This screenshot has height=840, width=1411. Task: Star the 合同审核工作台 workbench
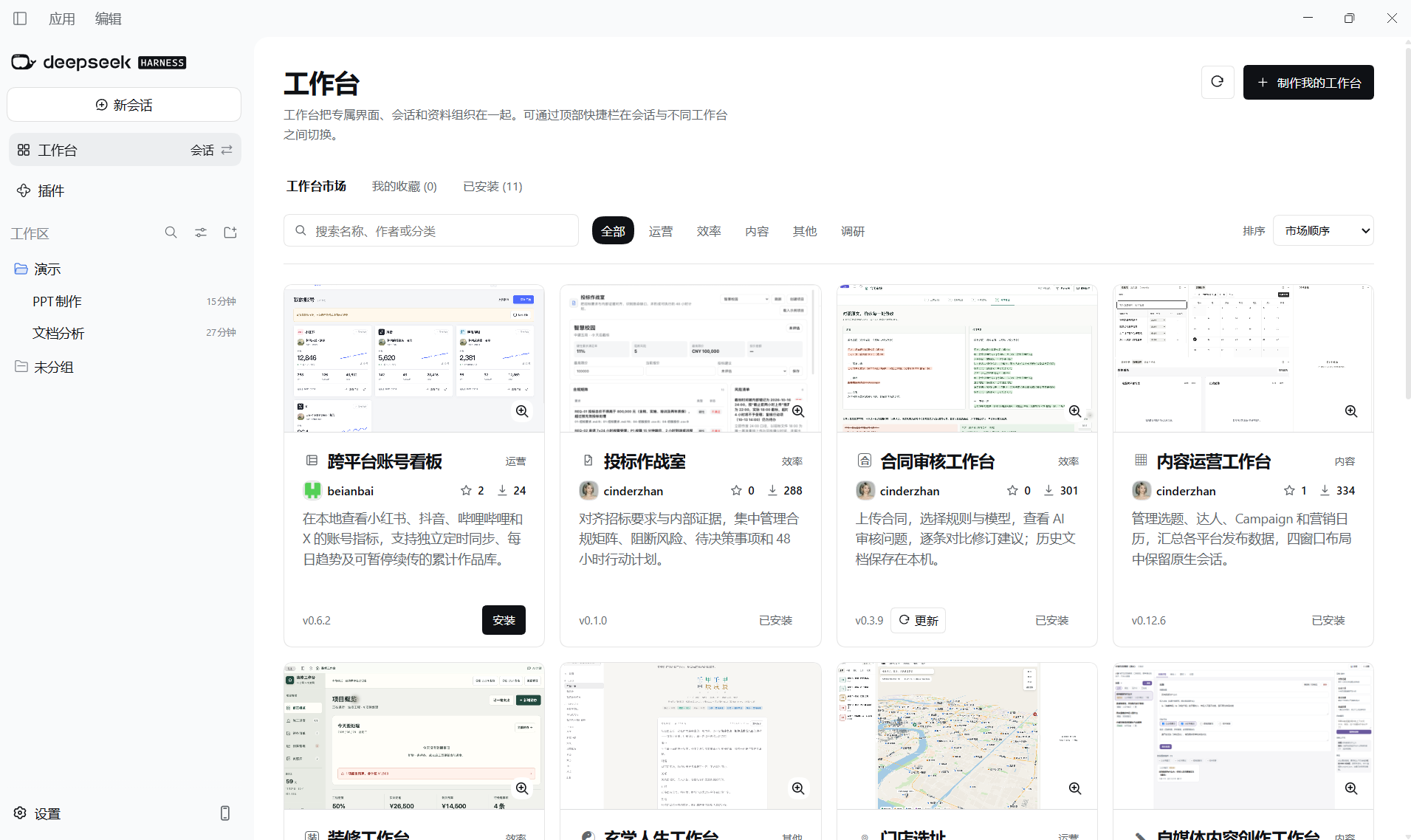pyautogui.click(x=1012, y=490)
